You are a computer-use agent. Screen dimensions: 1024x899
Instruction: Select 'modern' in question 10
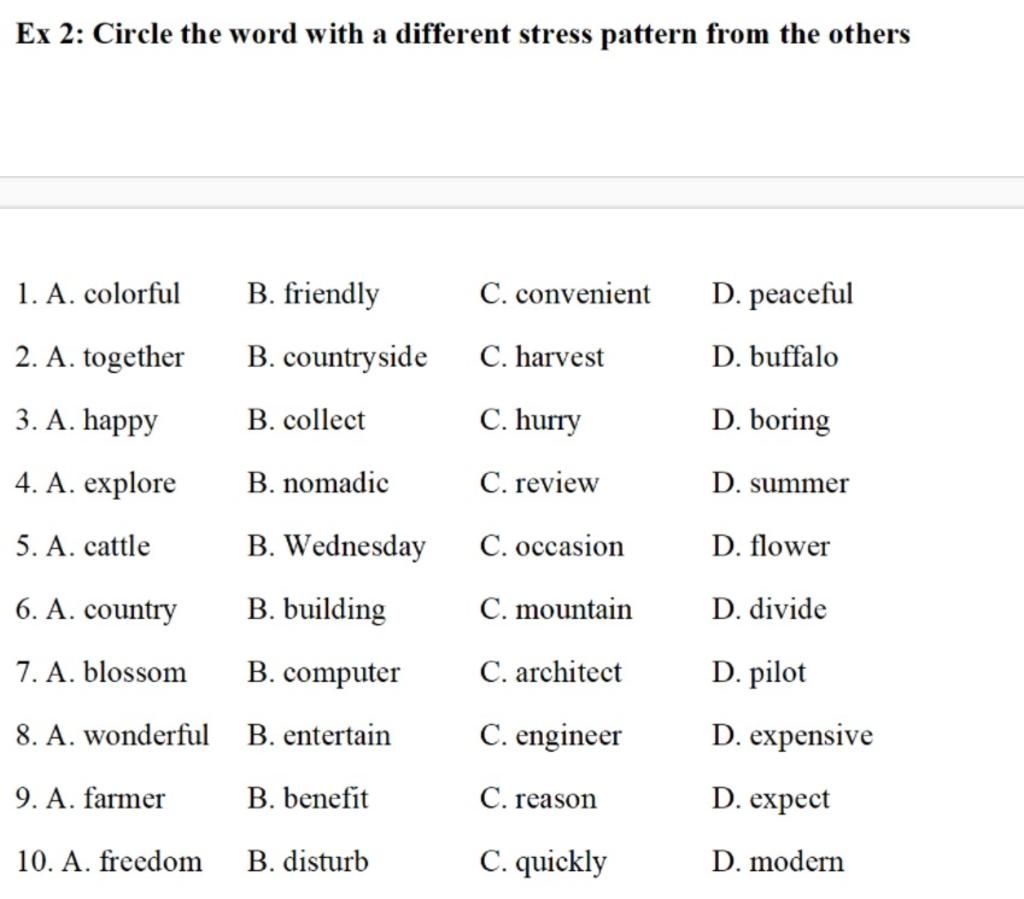(x=796, y=862)
